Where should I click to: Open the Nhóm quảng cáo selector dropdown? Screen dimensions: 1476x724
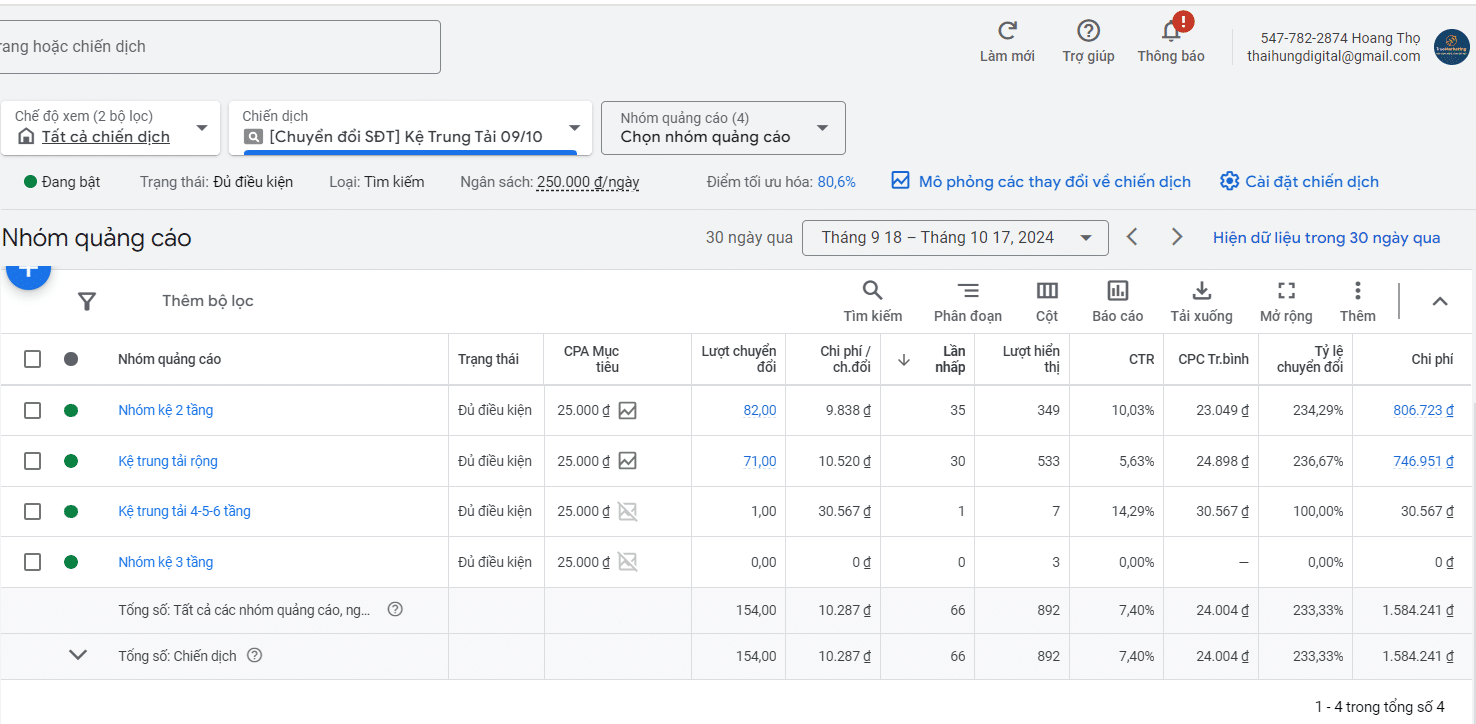click(723, 128)
